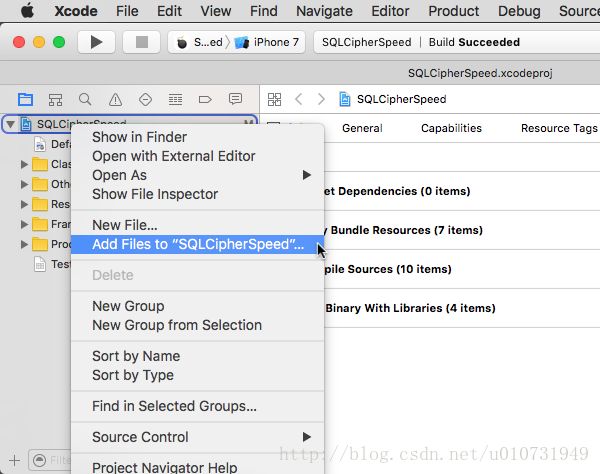Expand Binary With Libraries (4 items) phase
This screenshot has height=474, width=600.
(410, 308)
